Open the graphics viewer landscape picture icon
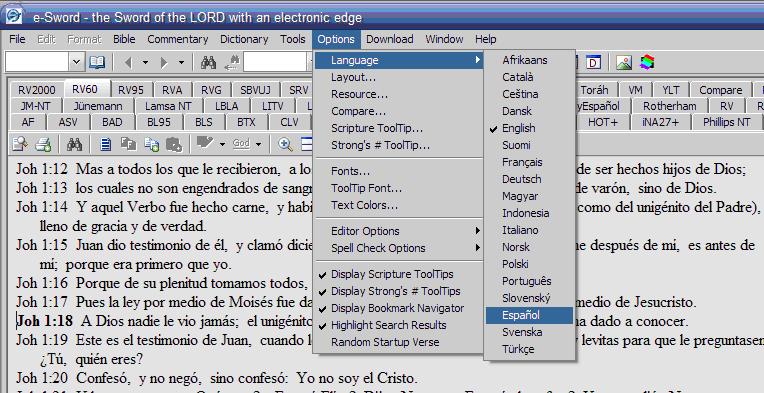This screenshot has height=393, width=764. click(x=624, y=62)
